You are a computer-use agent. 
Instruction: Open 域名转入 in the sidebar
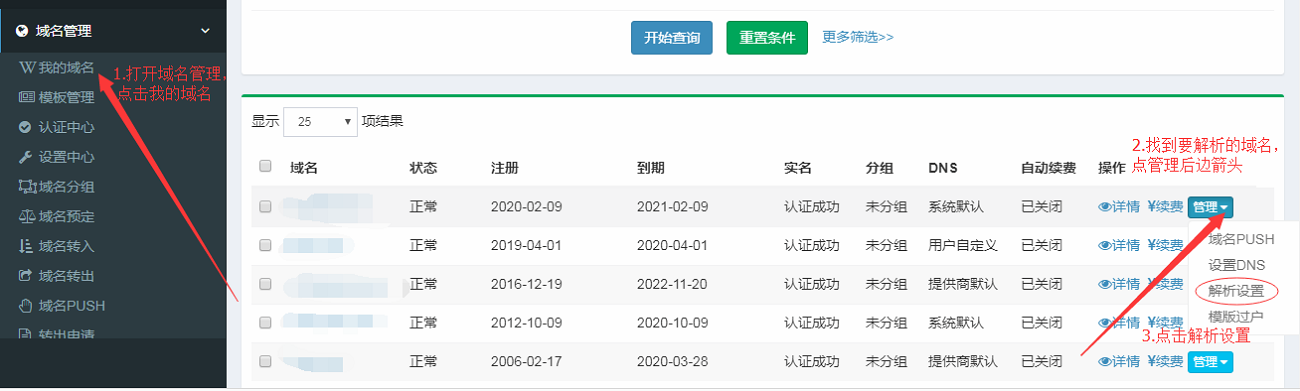coord(57,246)
